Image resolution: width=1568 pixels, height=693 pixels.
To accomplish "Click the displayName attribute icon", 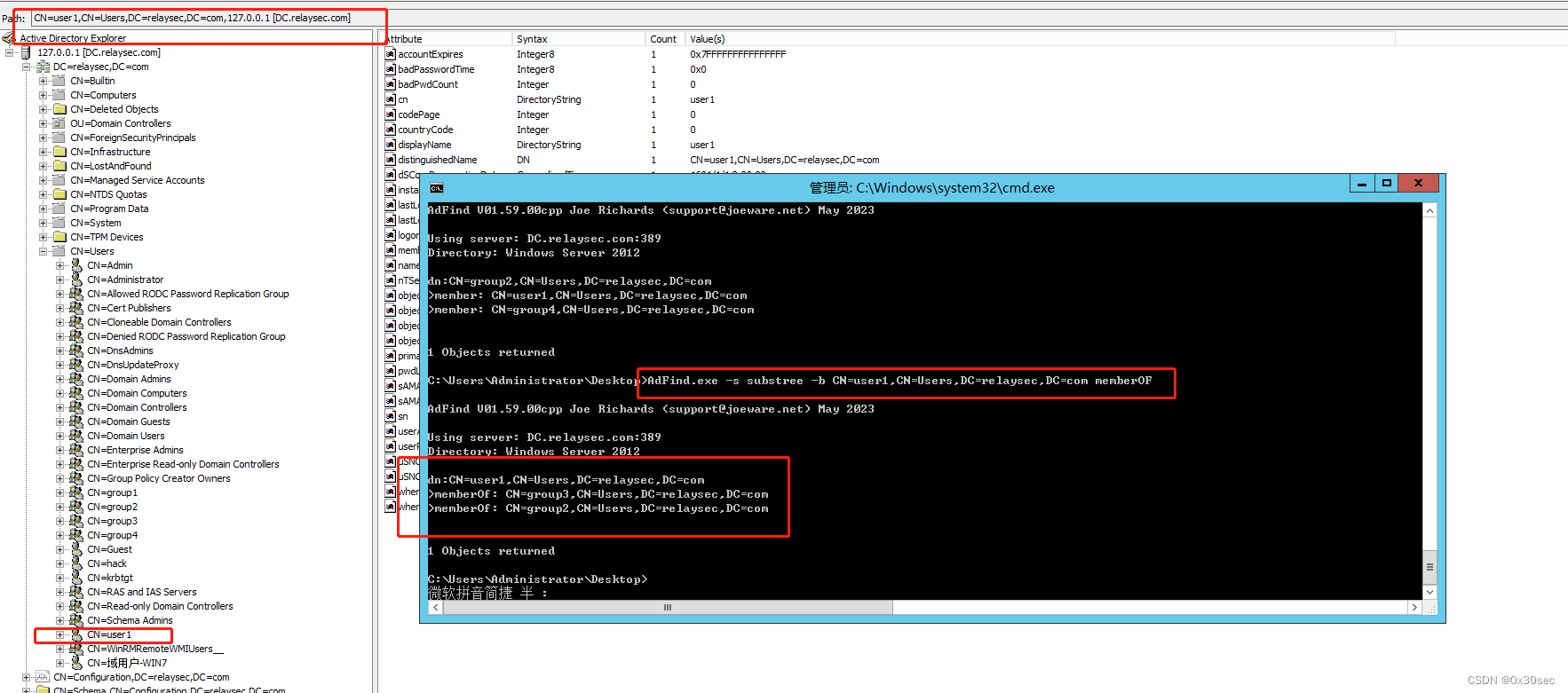I will point(391,145).
